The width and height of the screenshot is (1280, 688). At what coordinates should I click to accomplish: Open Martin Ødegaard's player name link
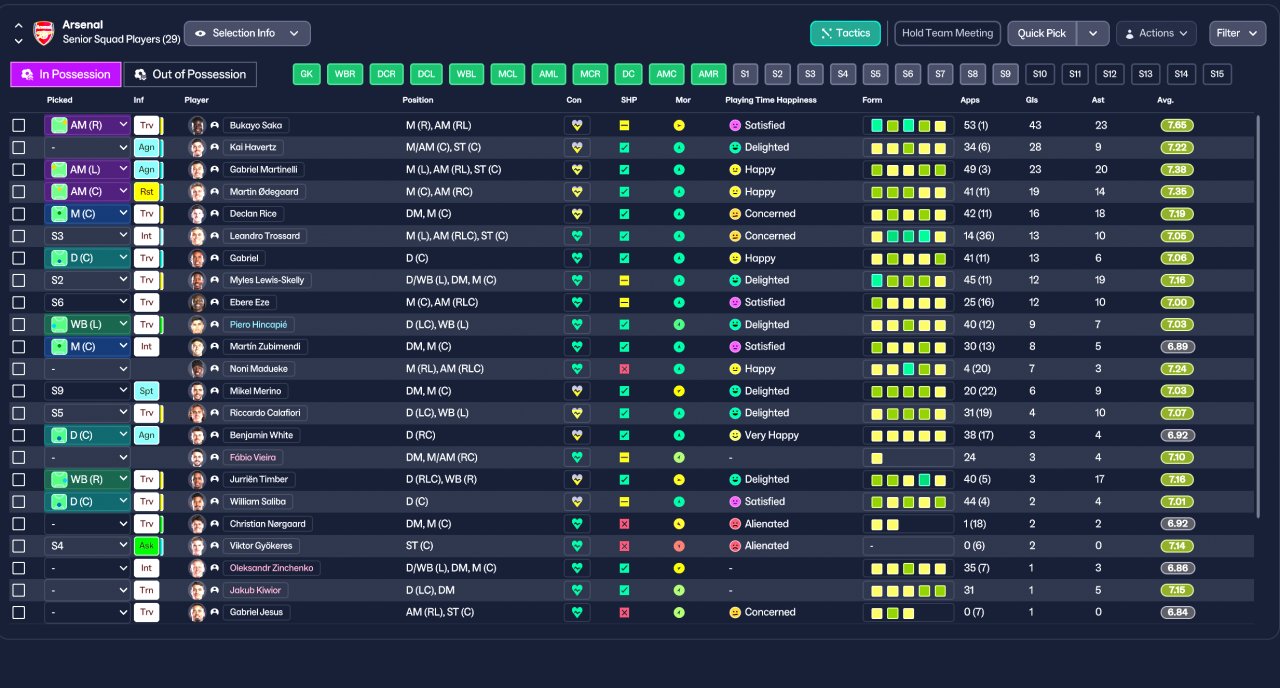pos(264,192)
